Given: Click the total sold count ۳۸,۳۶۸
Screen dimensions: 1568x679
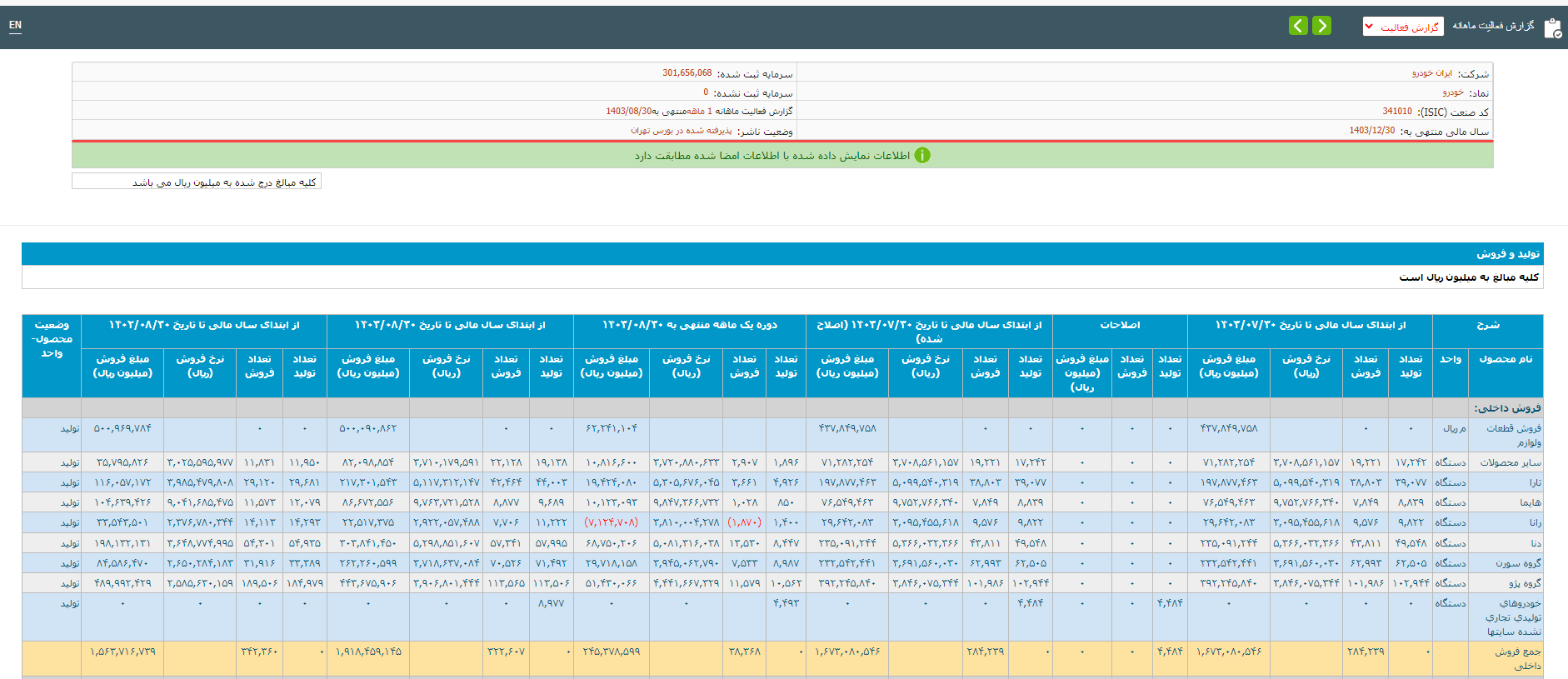Looking at the screenshot, I should pyautogui.click(x=745, y=652).
